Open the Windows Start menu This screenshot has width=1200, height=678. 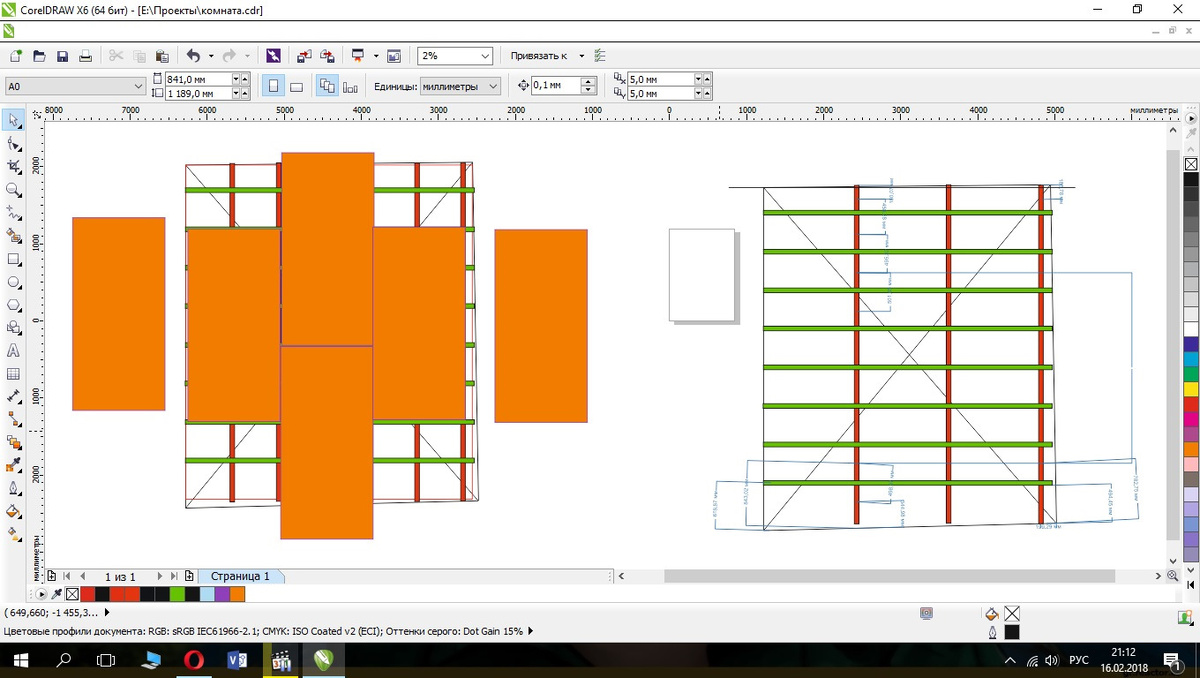coord(20,660)
